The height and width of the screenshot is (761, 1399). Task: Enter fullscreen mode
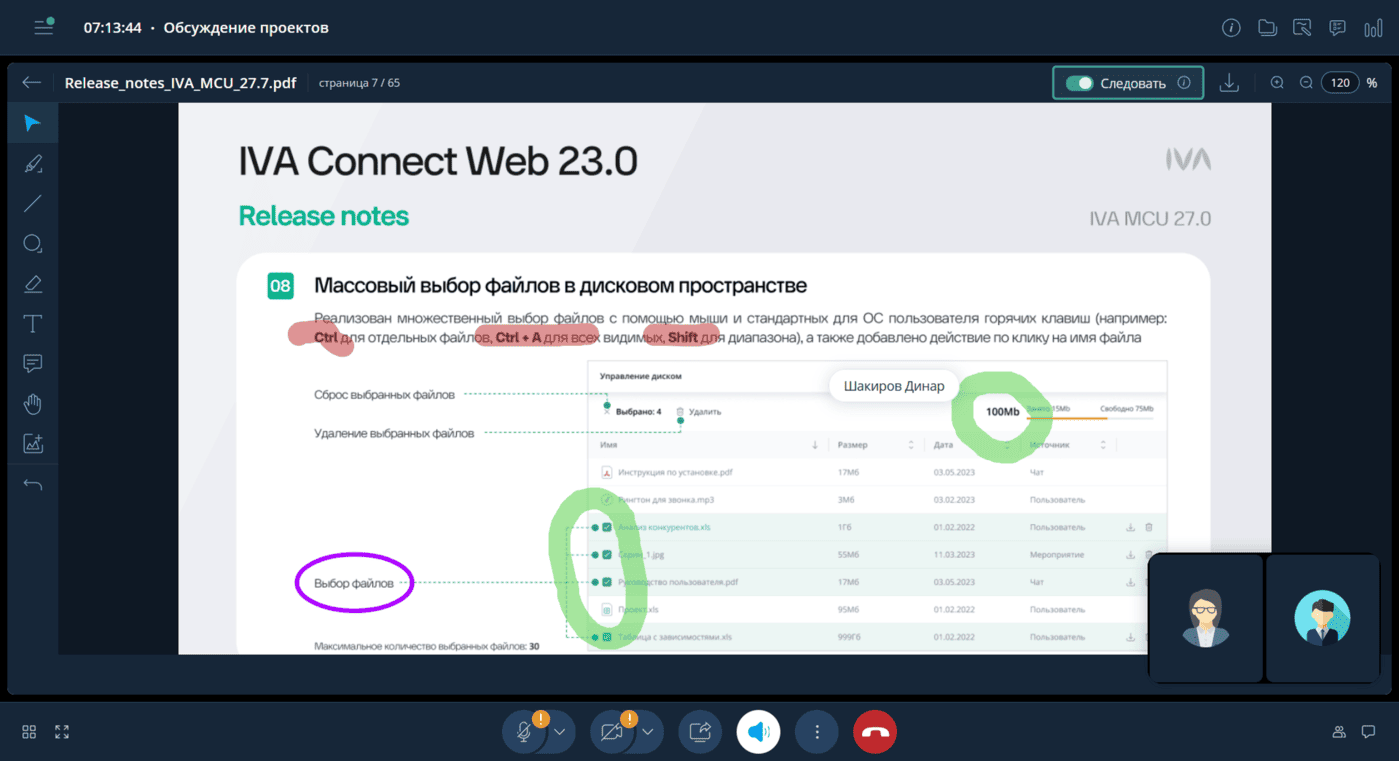(62, 732)
